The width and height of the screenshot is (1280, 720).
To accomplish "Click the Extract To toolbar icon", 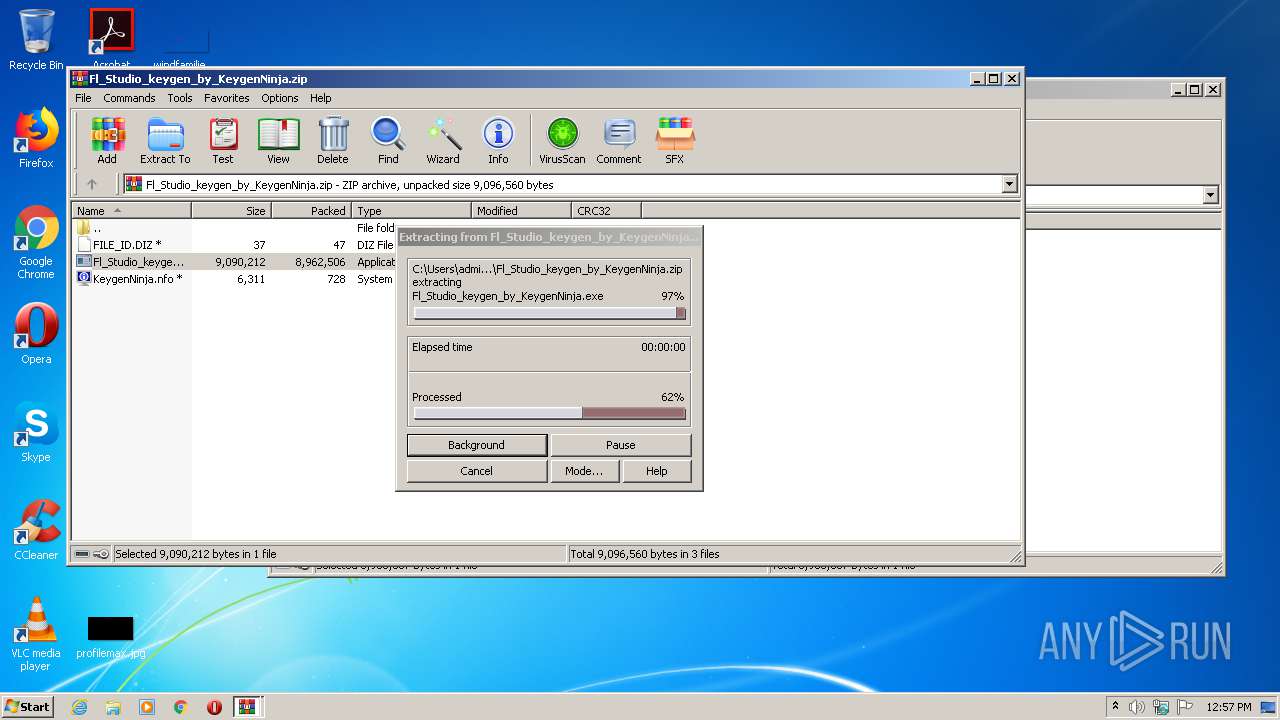I will [165, 140].
